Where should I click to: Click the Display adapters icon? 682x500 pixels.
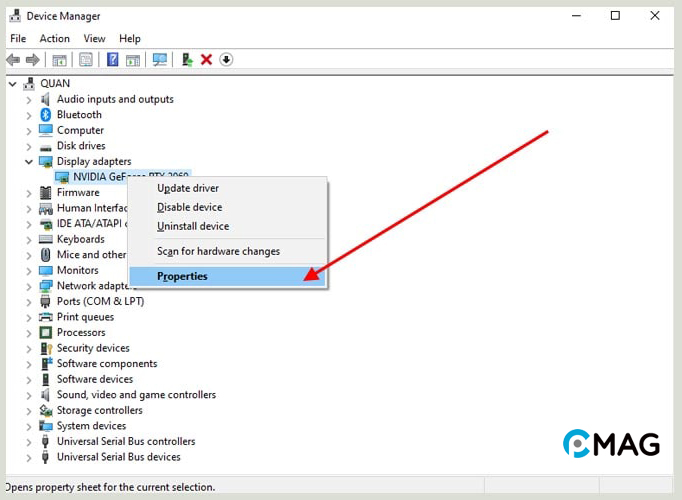point(46,162)
